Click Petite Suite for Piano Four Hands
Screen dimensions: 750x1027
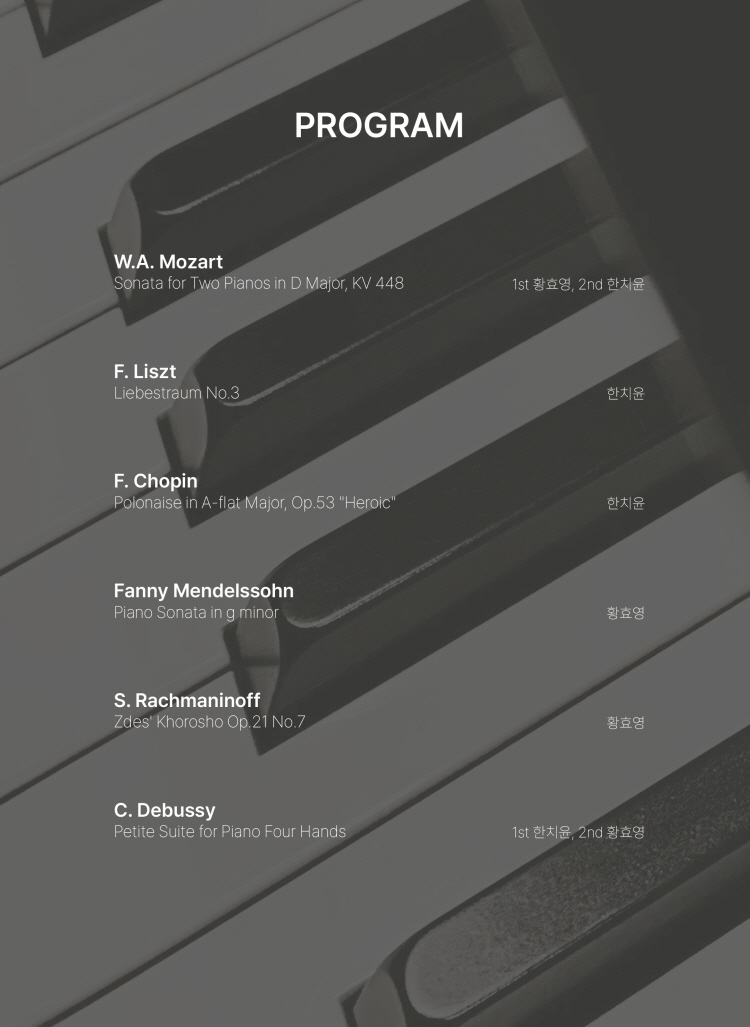tap(230, 831)
